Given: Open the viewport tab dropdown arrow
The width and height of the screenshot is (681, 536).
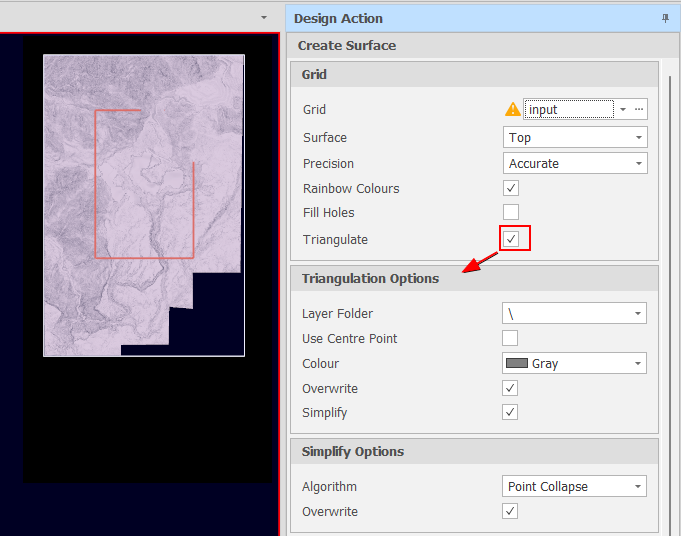Looking at the screenshot, I should point(264,18).
